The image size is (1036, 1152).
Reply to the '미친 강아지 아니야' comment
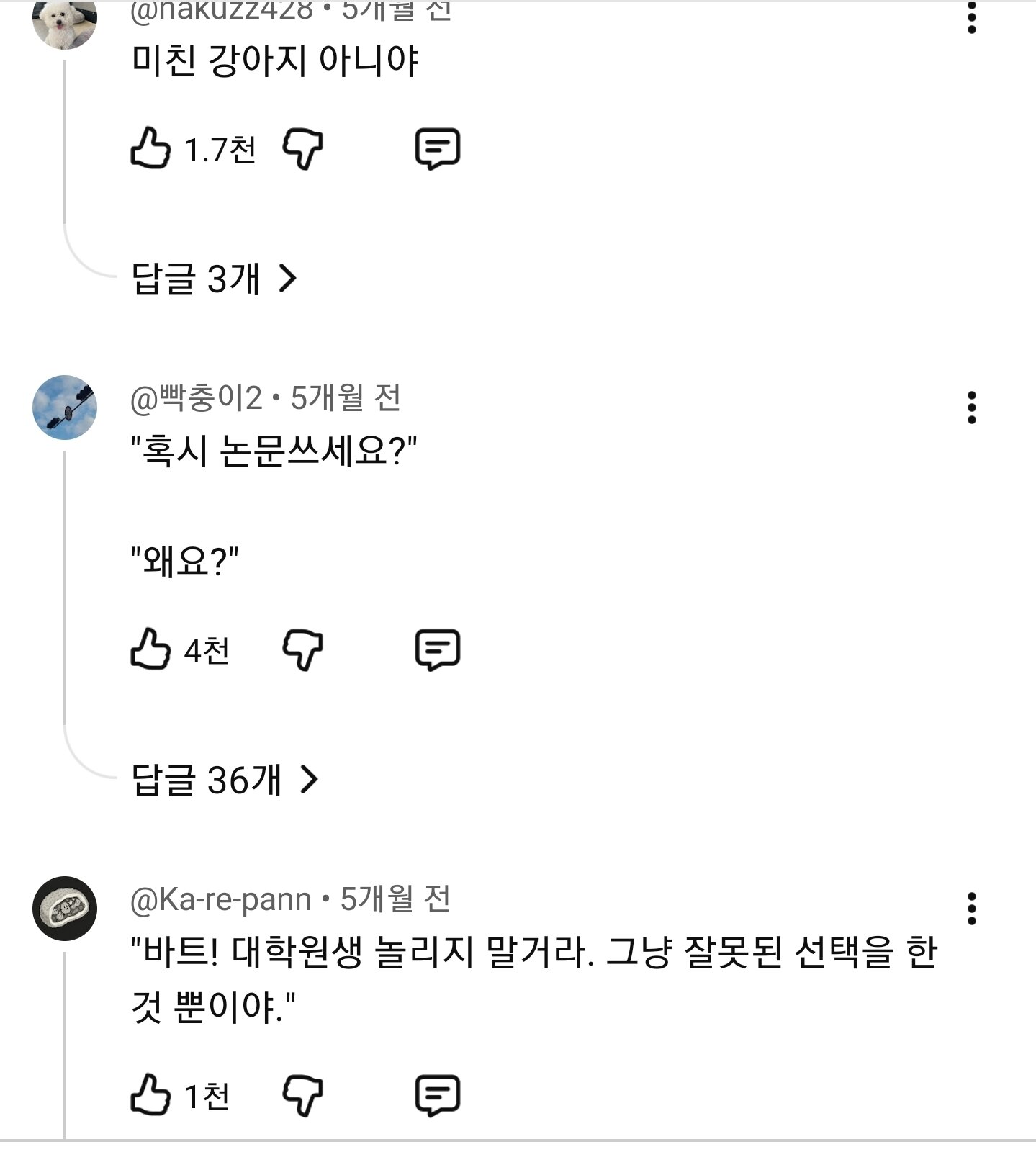pos(437,149)
